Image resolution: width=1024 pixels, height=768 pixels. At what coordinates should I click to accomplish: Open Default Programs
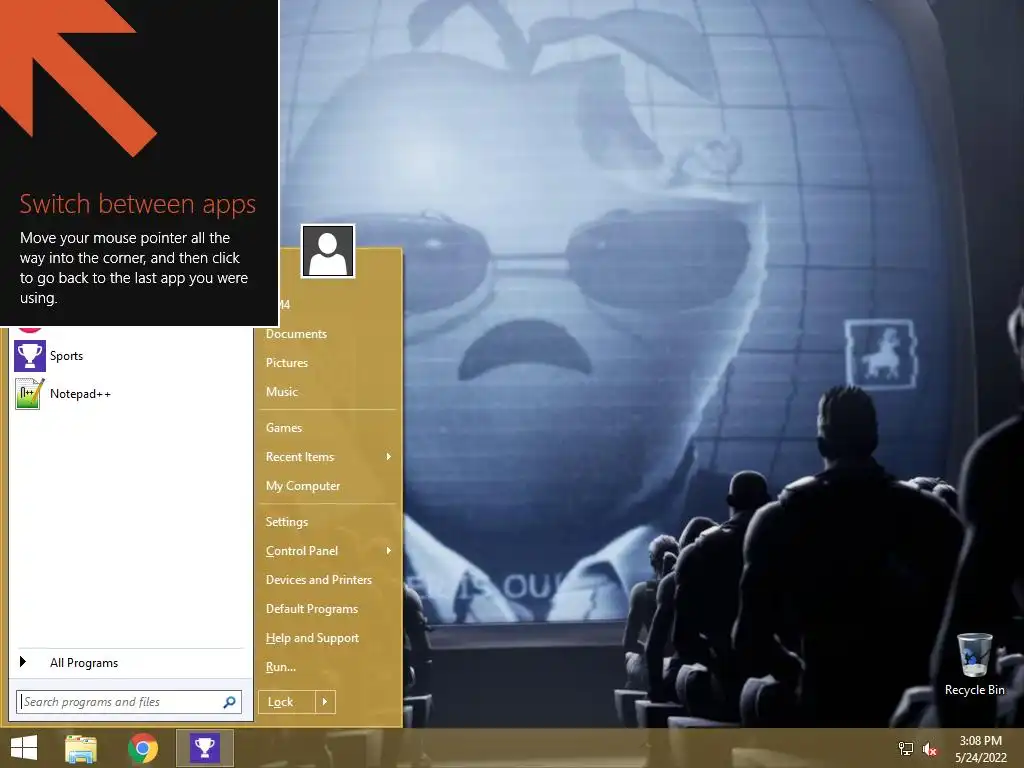click(312, 609)
